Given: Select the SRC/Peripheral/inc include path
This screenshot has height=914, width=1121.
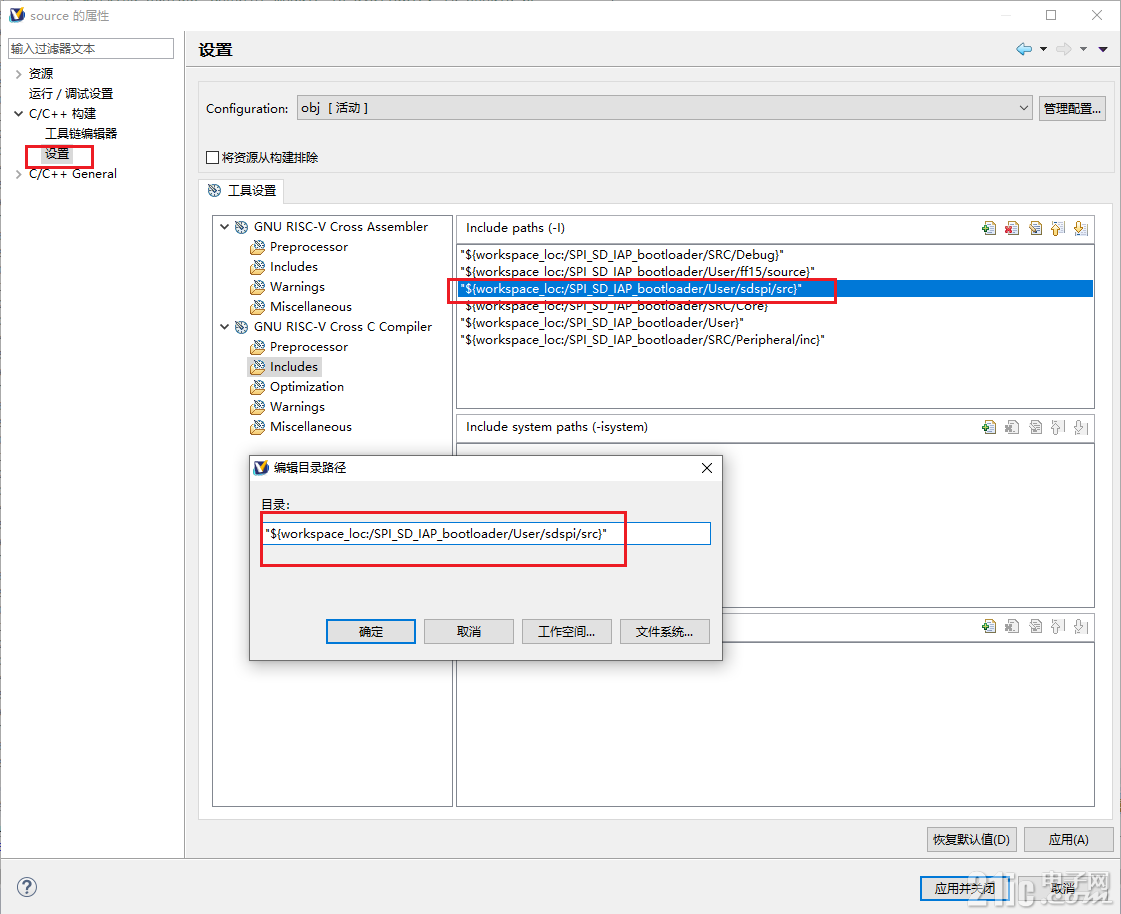Looking at the screenshot, I should (642, 340).
